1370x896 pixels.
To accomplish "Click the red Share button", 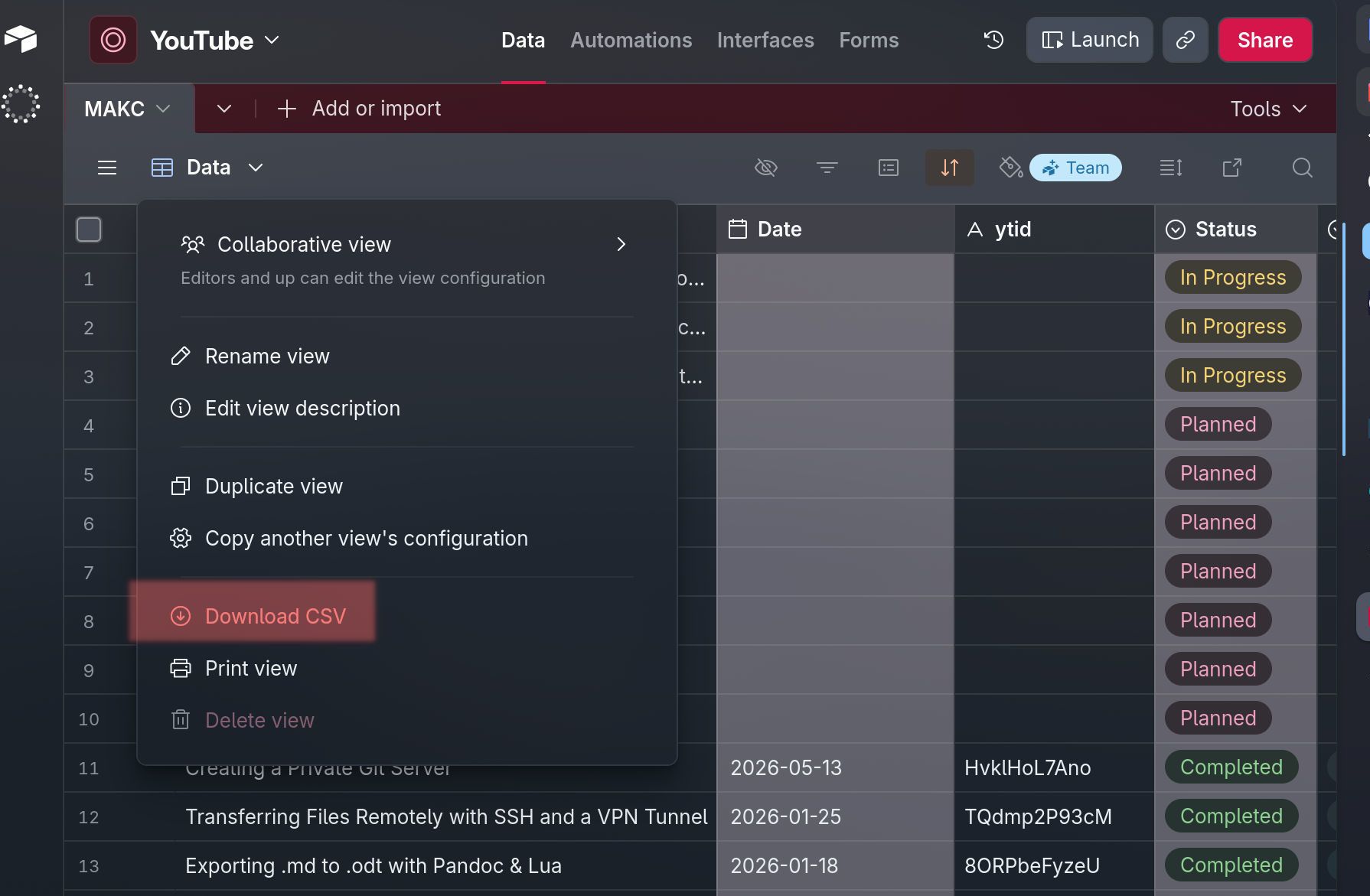I will [1265, 40].
